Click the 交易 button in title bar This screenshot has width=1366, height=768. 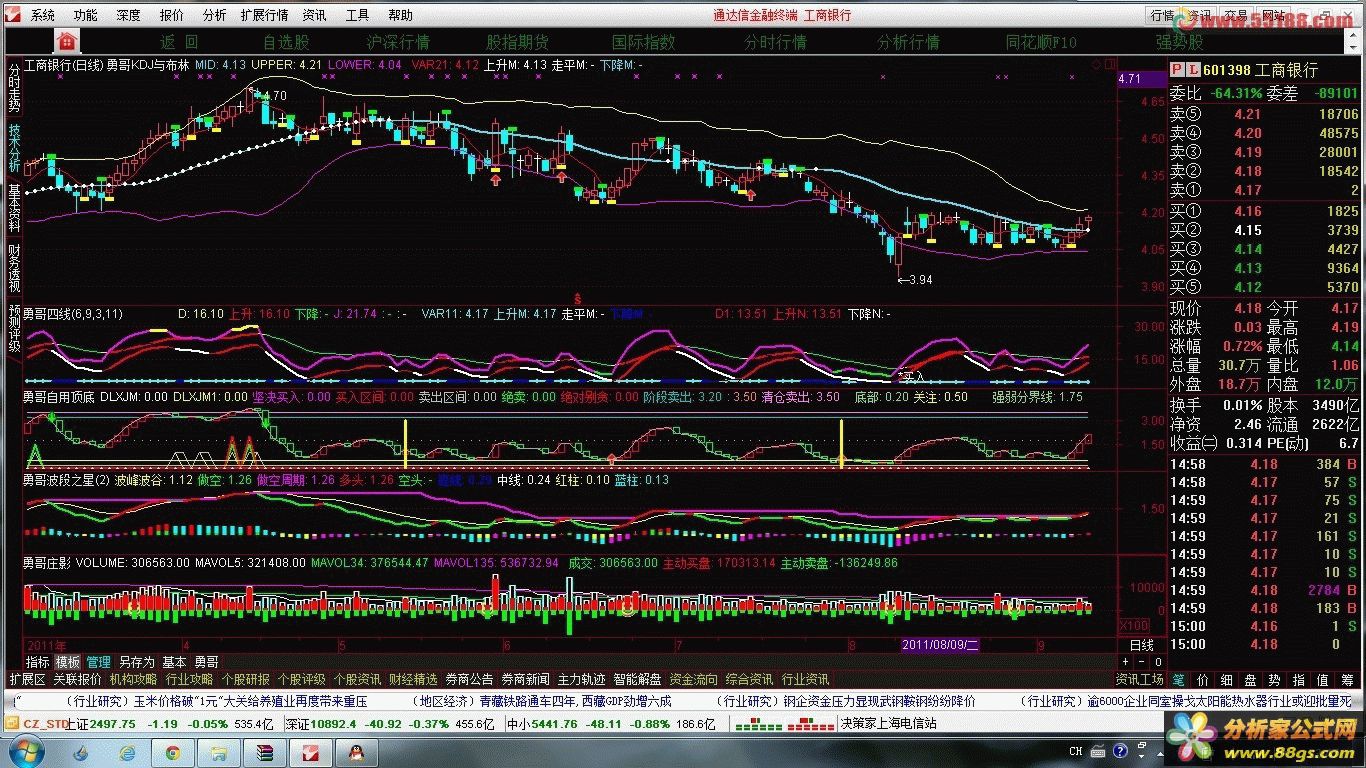click(x=1236, y=15)
